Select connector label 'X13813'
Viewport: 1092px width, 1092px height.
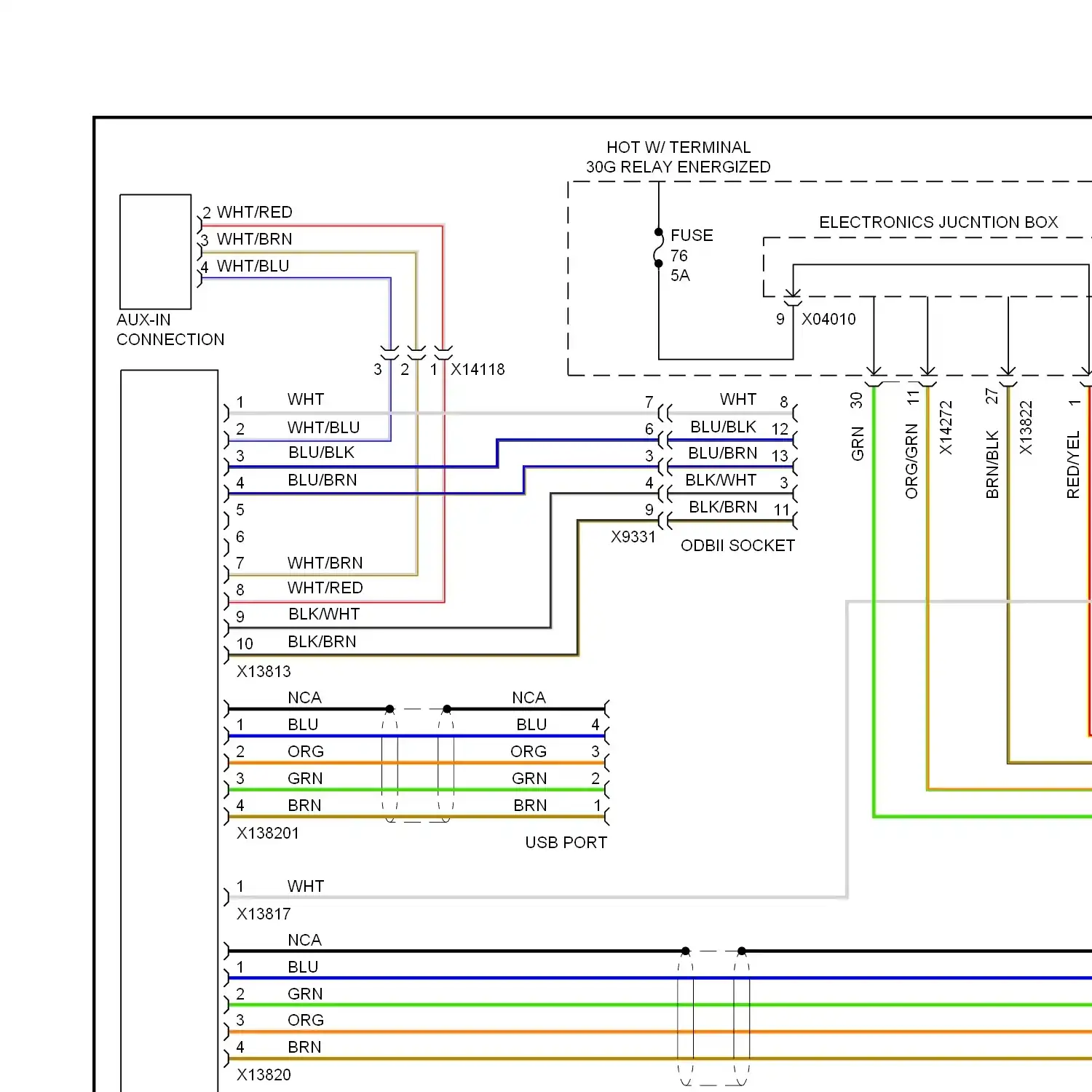pos(264,671)
